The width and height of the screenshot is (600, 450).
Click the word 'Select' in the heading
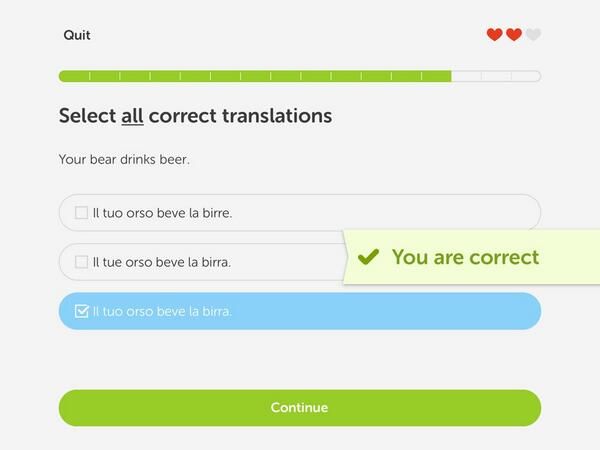[x=87, y=116]
